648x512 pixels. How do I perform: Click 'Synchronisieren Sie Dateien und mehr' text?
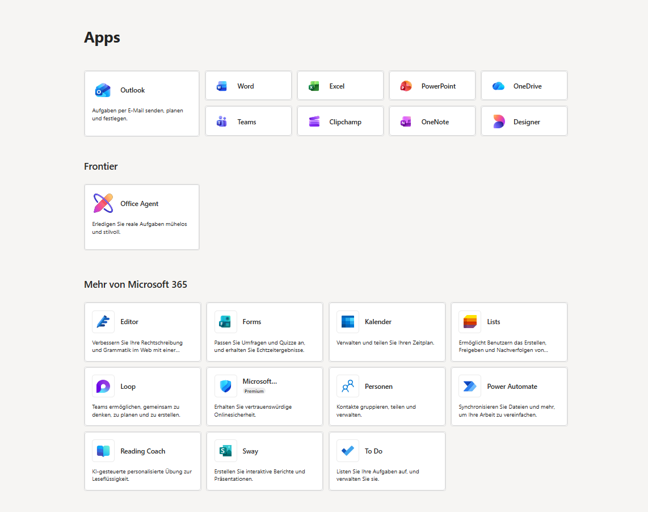[x=507, y=411]
